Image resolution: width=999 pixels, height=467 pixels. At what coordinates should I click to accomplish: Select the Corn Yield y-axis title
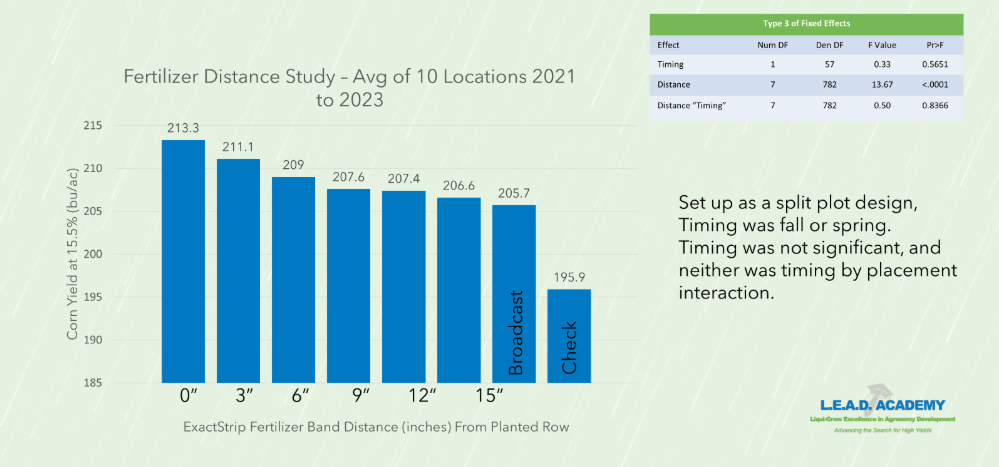73,254
